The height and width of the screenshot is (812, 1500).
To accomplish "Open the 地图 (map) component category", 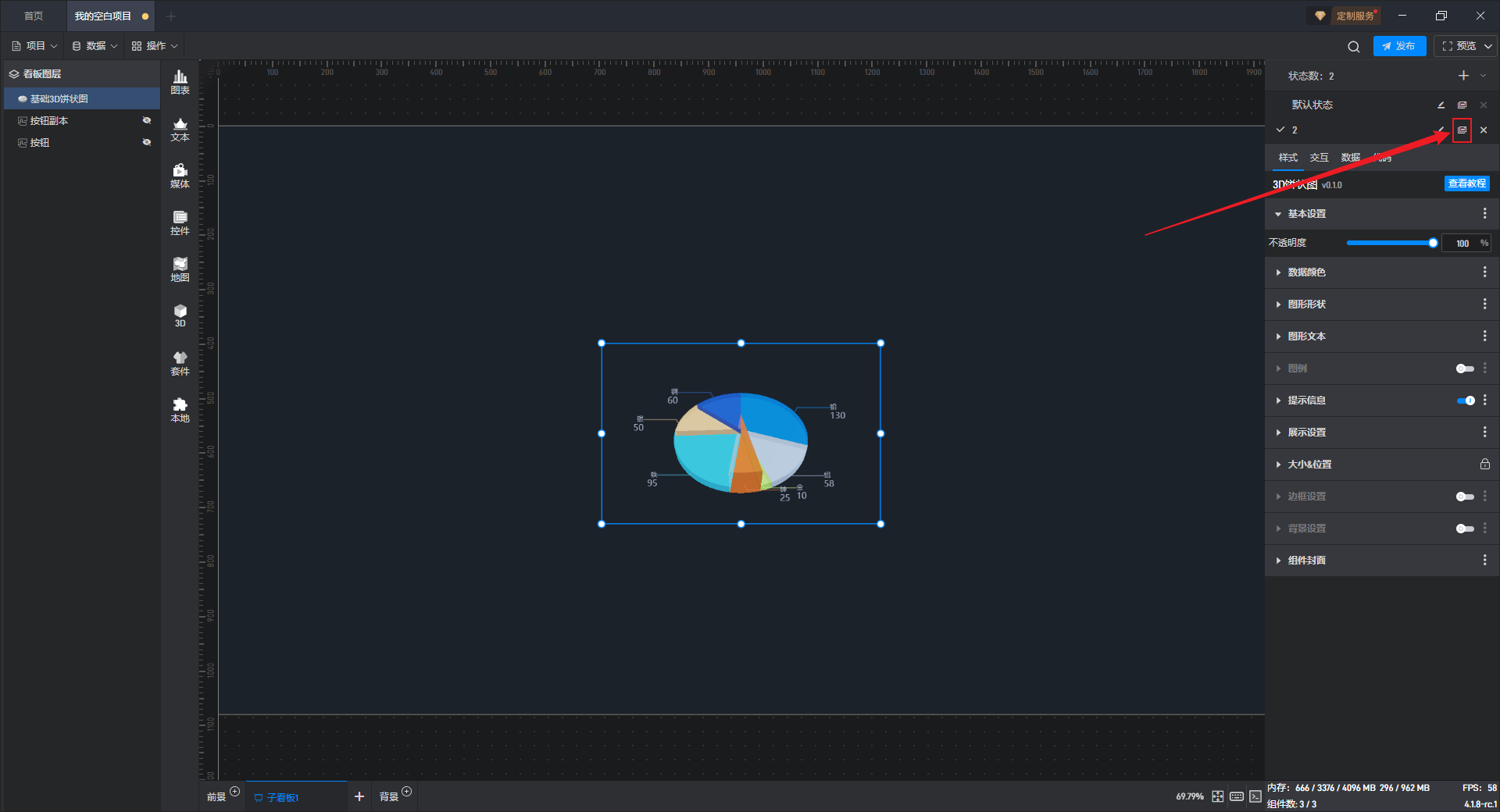I will pyautogui.click(x=180, y=269).
